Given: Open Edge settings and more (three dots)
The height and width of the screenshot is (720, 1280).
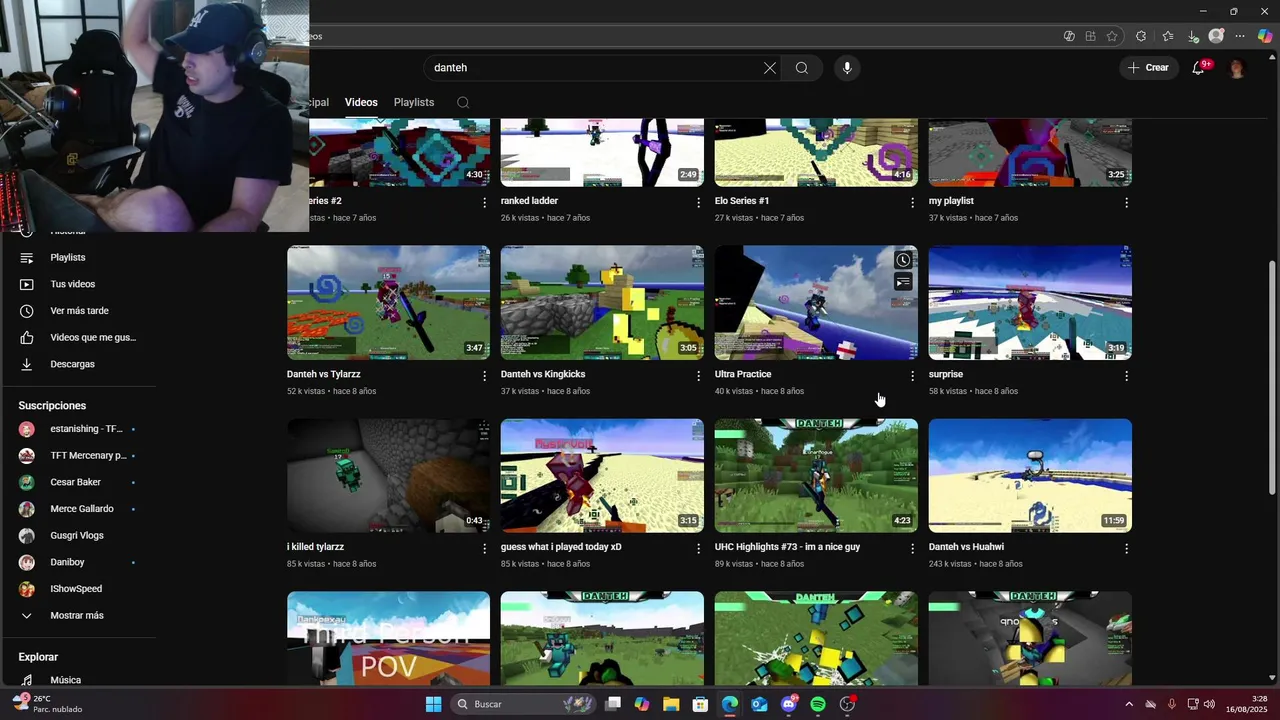Looking at the screenshot, I should click(x=1241, y=36).
